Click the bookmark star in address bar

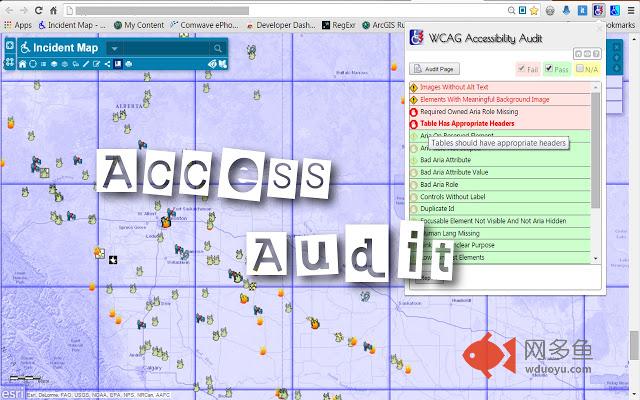pos(534,11)
